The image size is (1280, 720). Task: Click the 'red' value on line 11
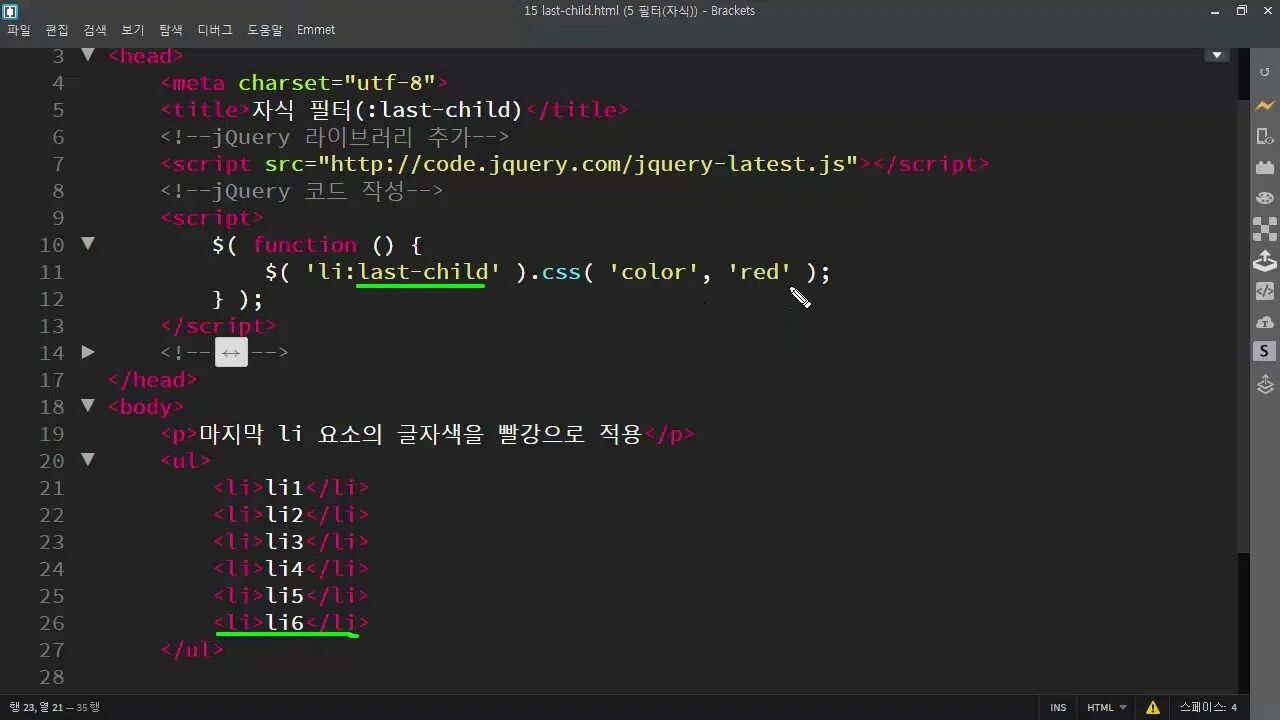tap(760, 272)
